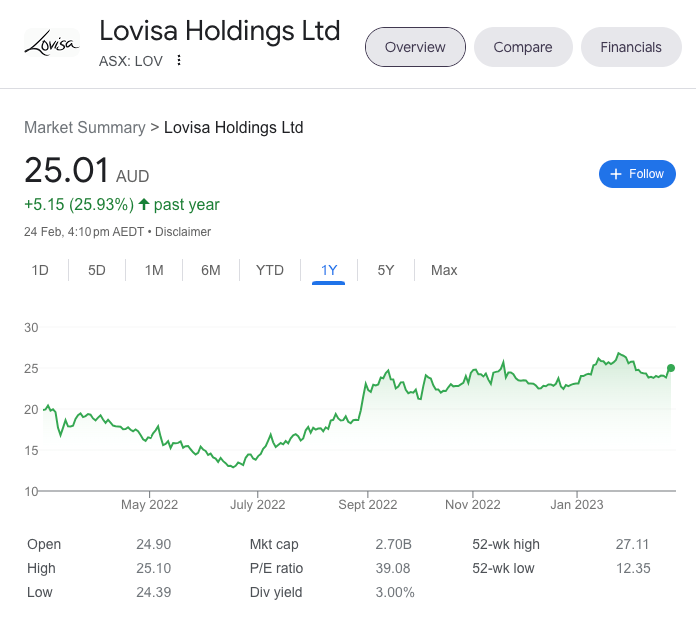Follow Lovisa Holdings stock
Viewport: 696px width, 620px height.
(x=637, y=174)
